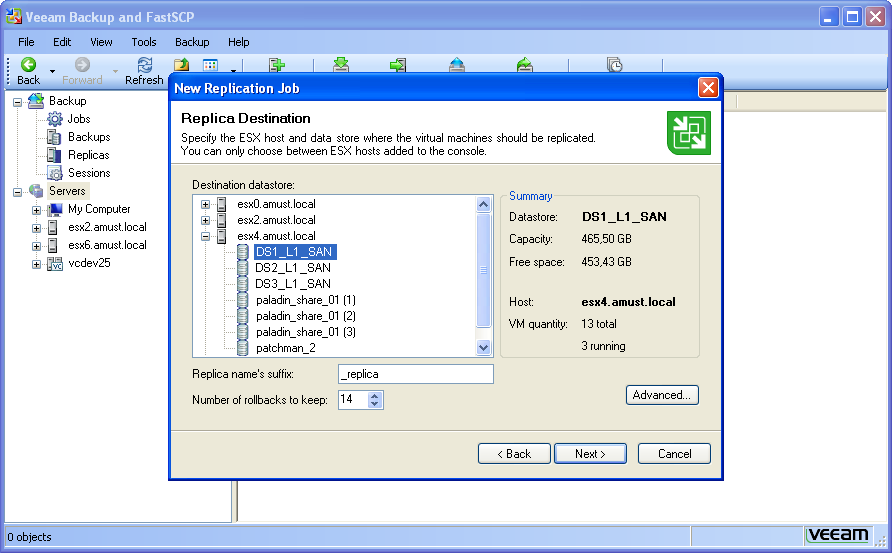Click the vcdev25 vCenter icon
Screen dimensions: 892x553
[55, 263]
